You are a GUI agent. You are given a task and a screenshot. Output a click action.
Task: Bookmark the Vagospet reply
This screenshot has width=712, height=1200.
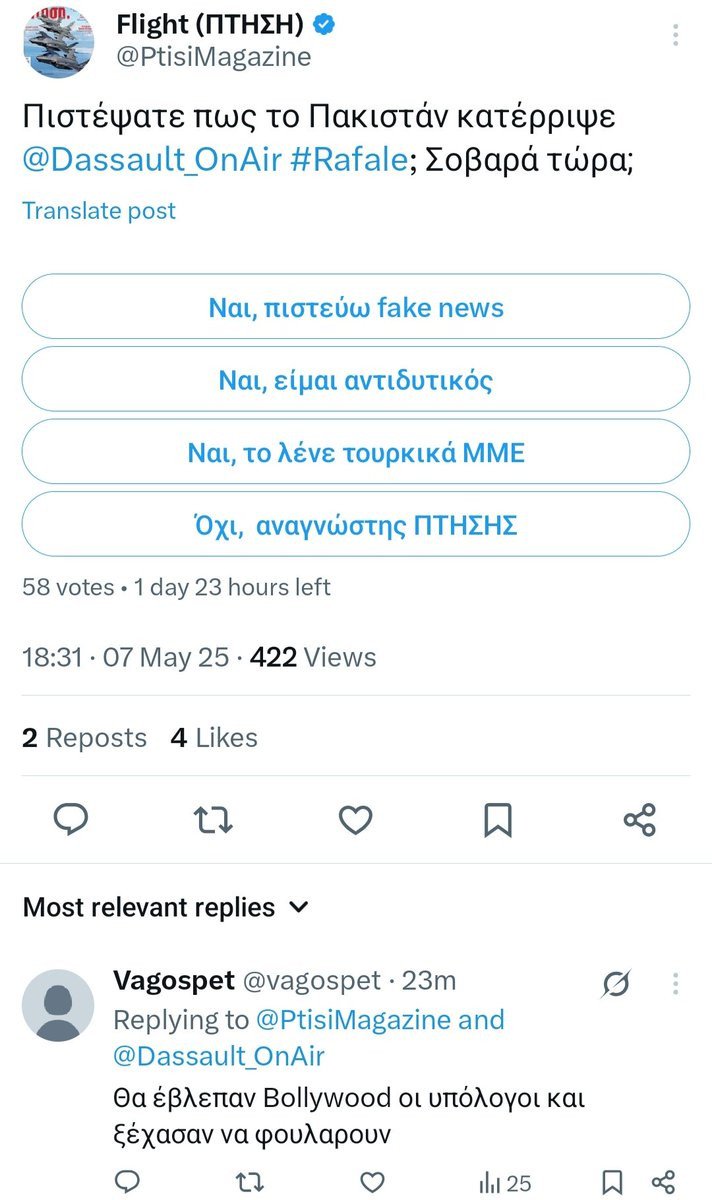tap(616, 1183)
